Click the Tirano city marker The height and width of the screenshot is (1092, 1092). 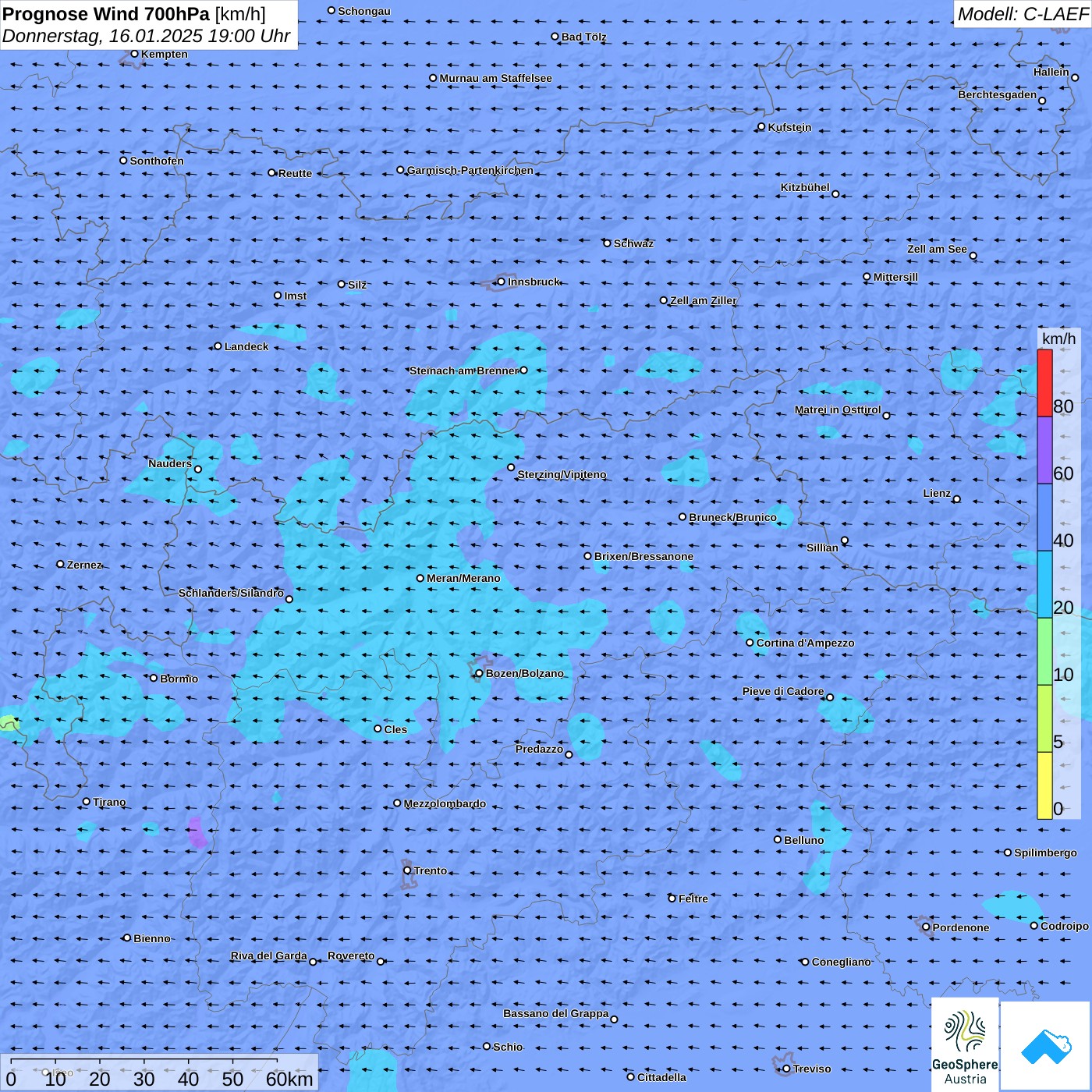pos(87,801)
